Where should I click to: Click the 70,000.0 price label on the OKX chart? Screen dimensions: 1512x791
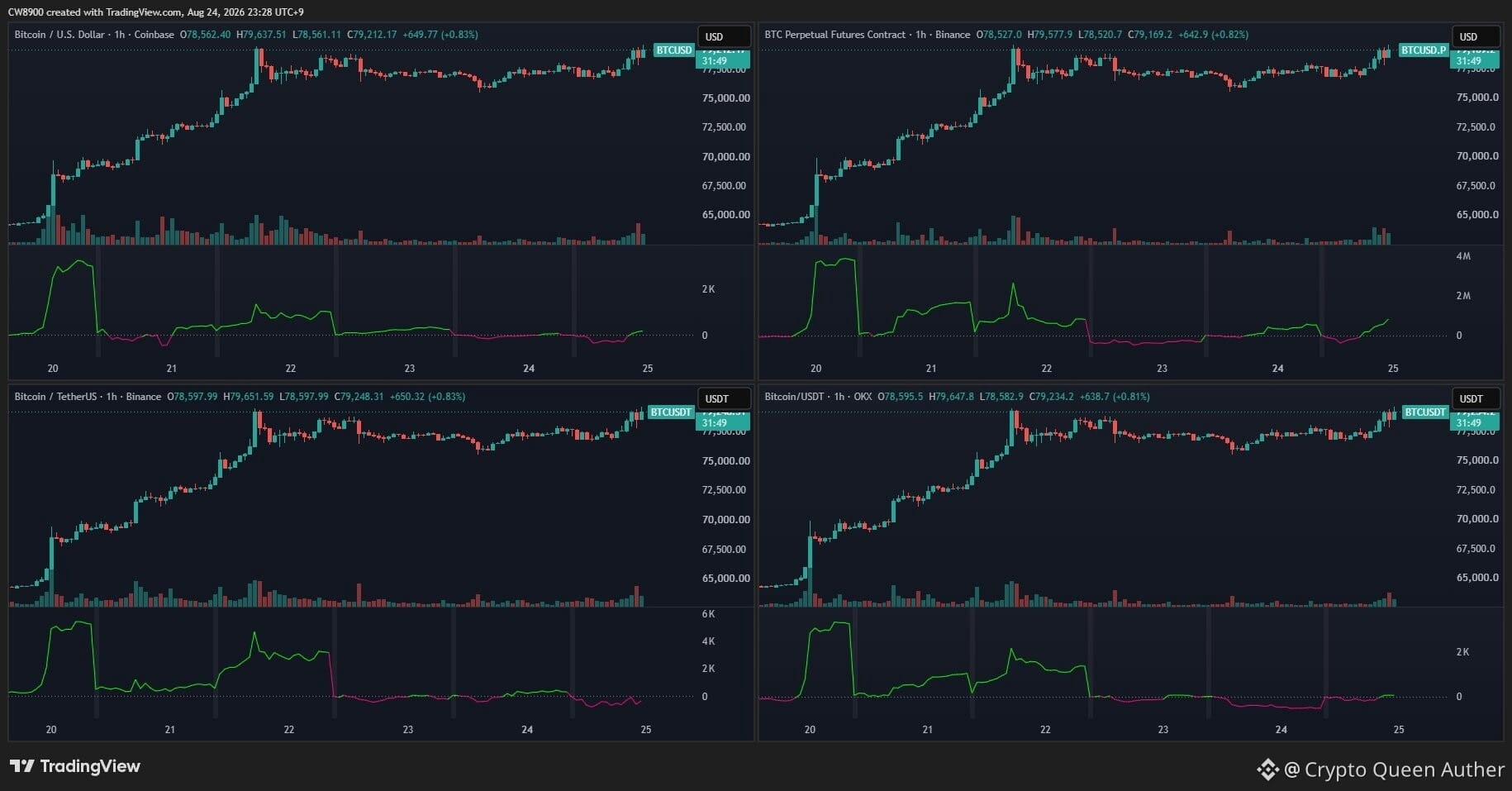click(1477, 519)
